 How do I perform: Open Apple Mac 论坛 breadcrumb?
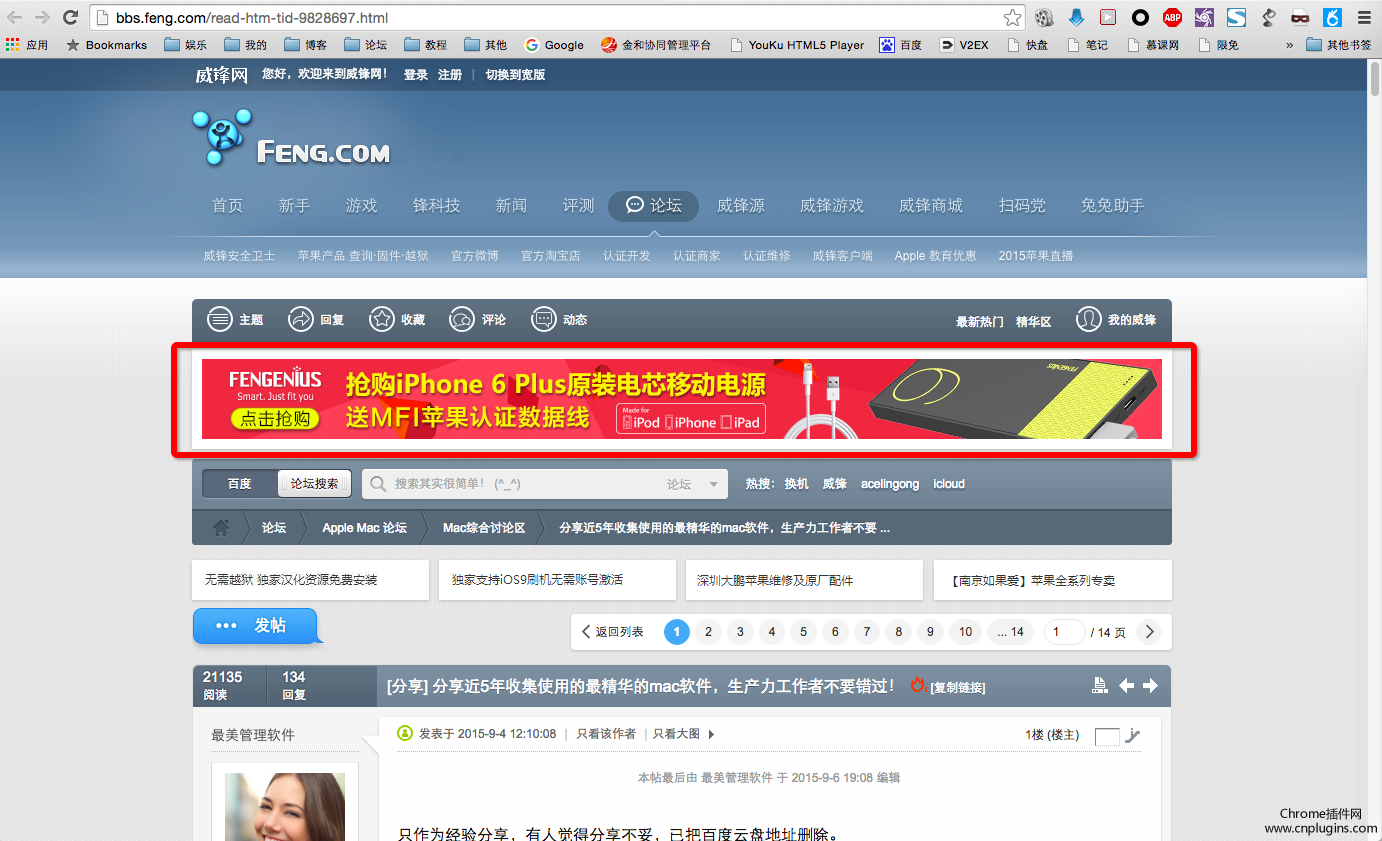coord(364,528)
